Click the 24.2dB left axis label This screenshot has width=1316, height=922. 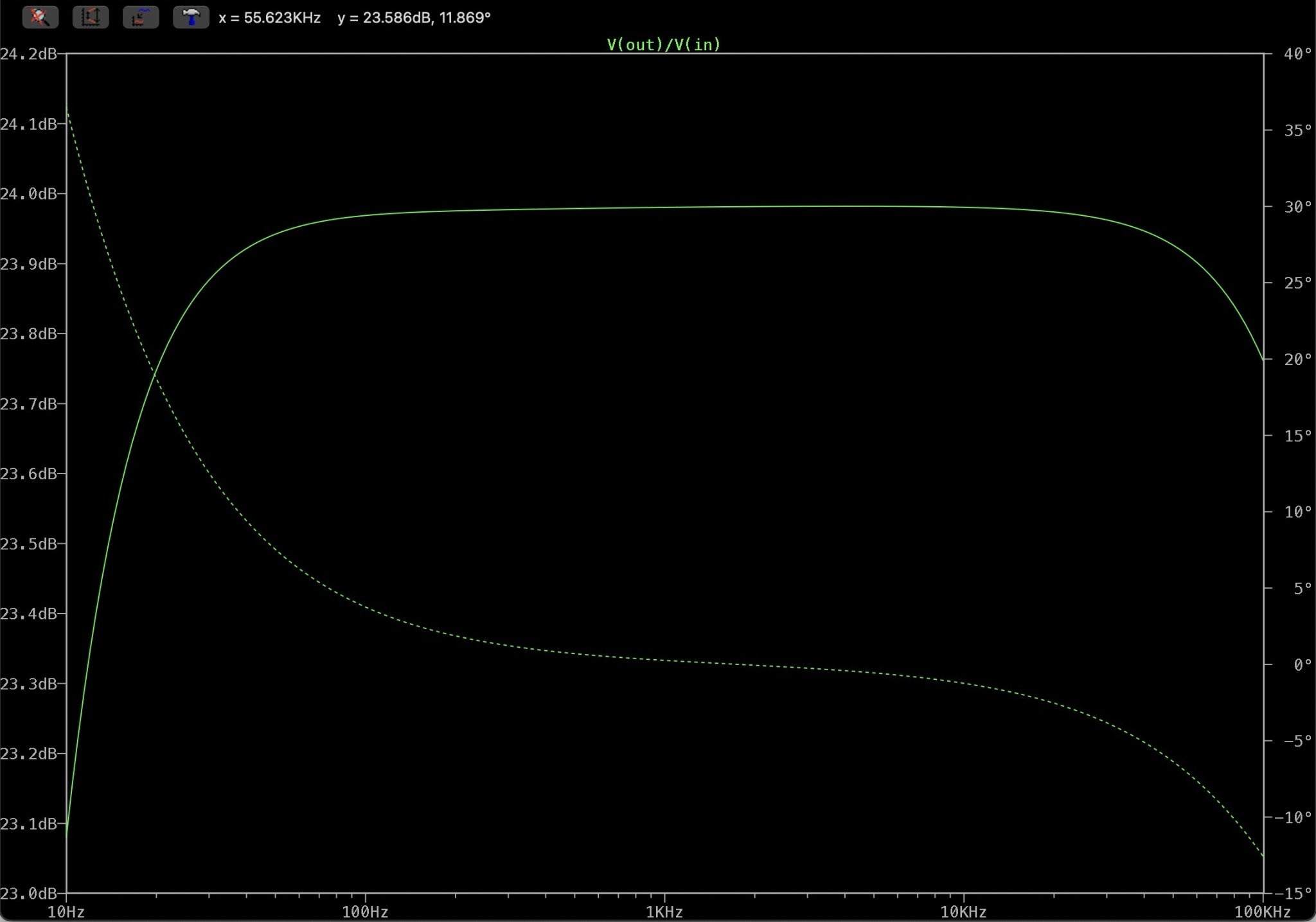tap(29, 54)
